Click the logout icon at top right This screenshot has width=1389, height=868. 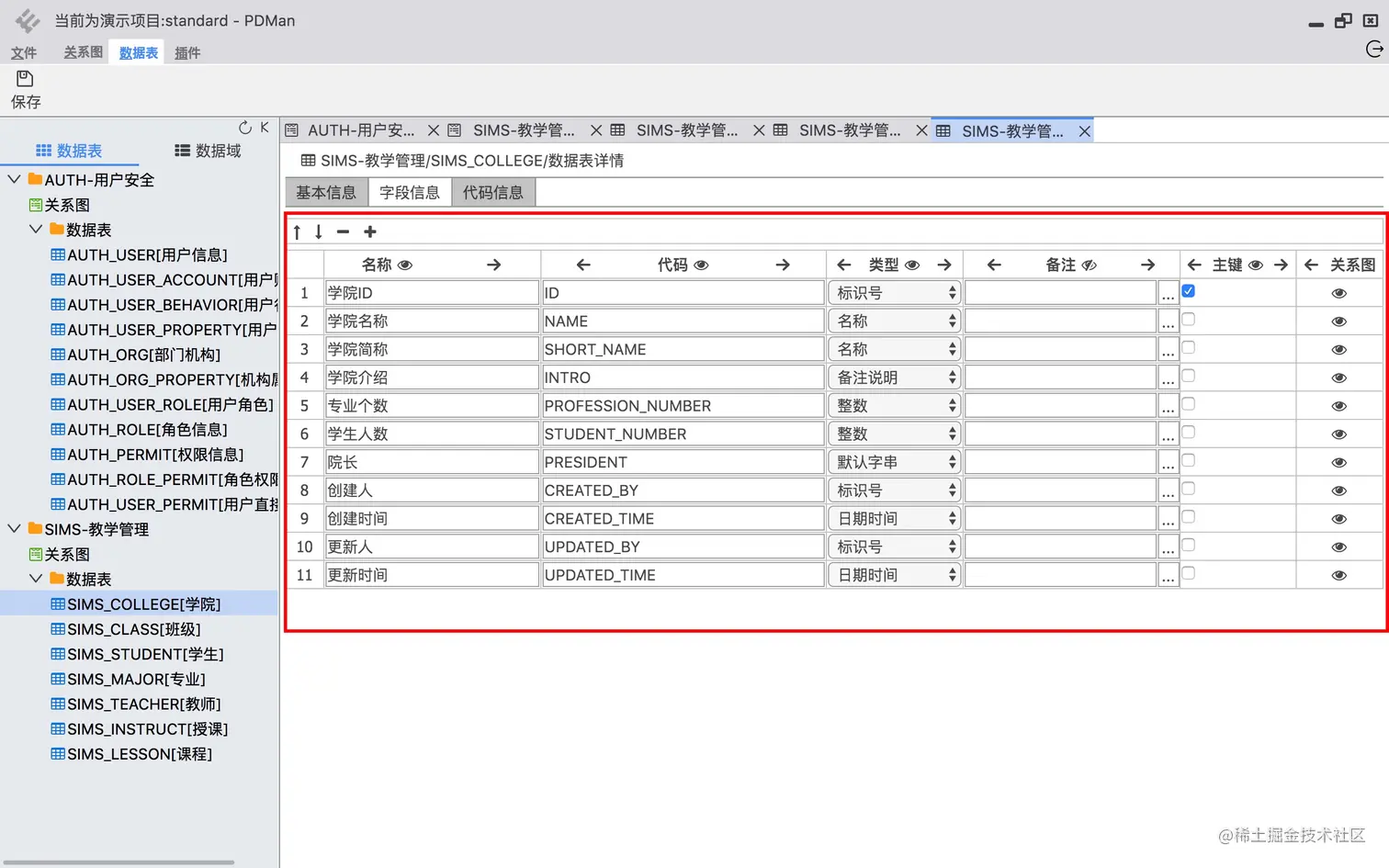(1374, 50)
